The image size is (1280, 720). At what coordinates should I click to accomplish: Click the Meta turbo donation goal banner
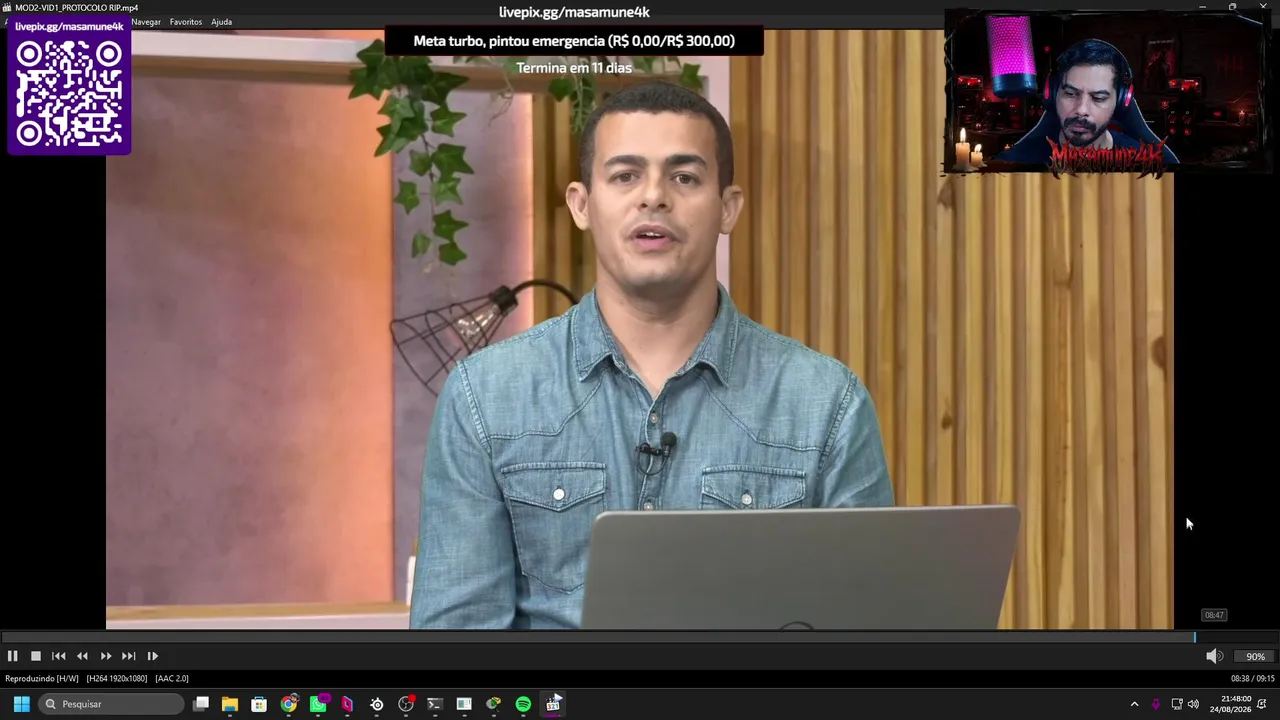pos(574,41)
